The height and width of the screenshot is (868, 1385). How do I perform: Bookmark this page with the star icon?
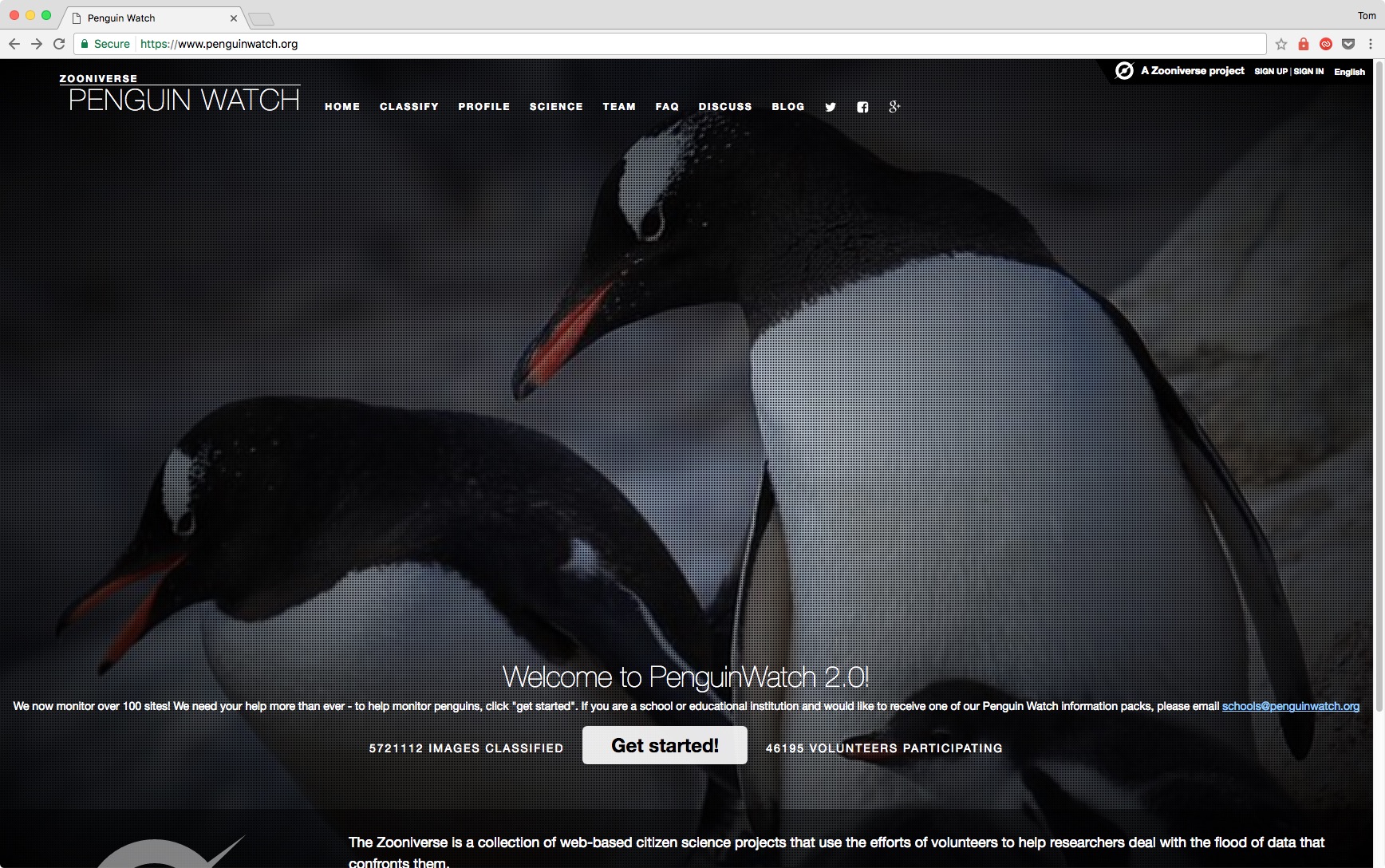pos(1281,44)
